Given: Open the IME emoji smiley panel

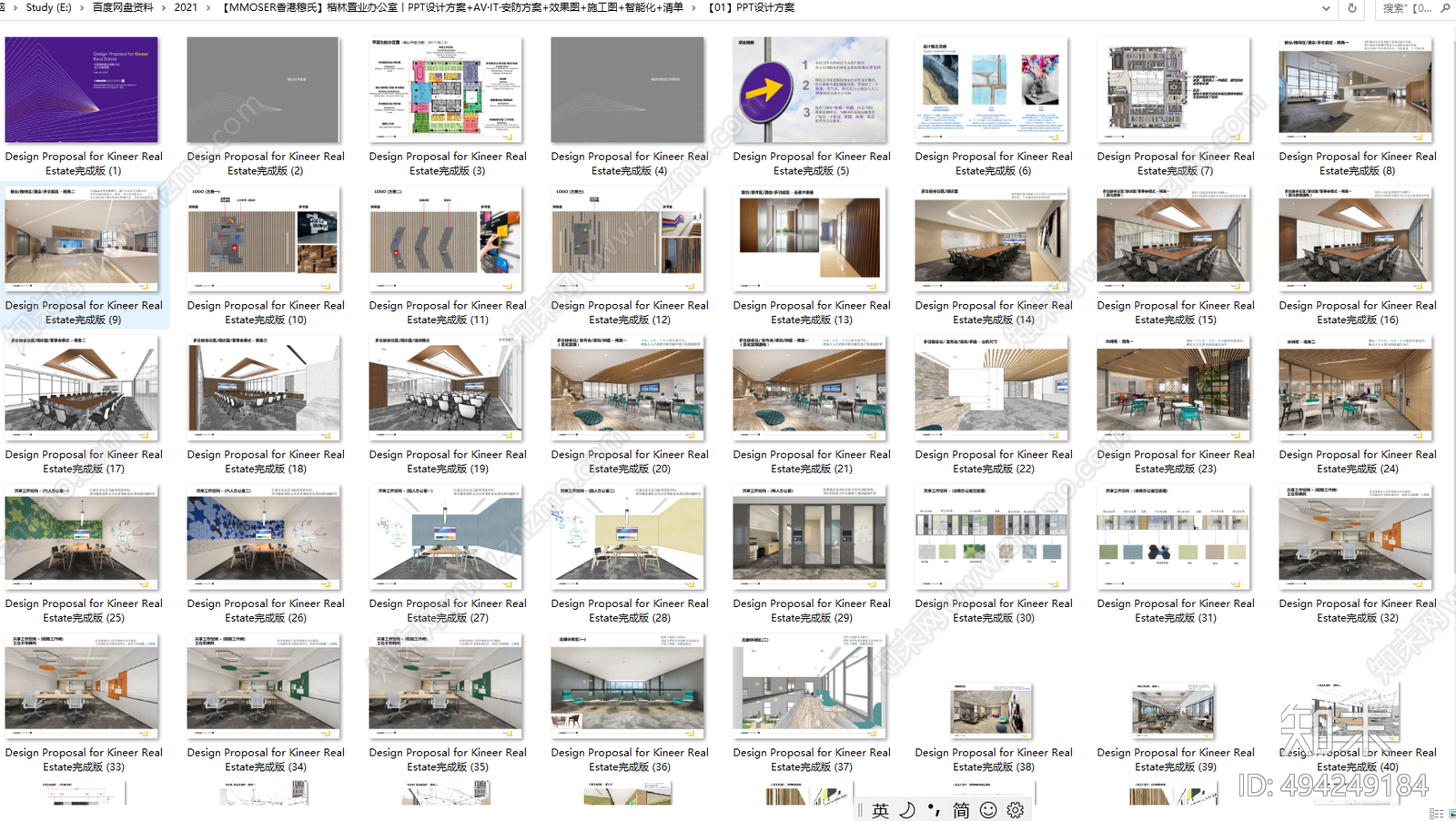Looking at the screenshot, I should coord(988,810).
